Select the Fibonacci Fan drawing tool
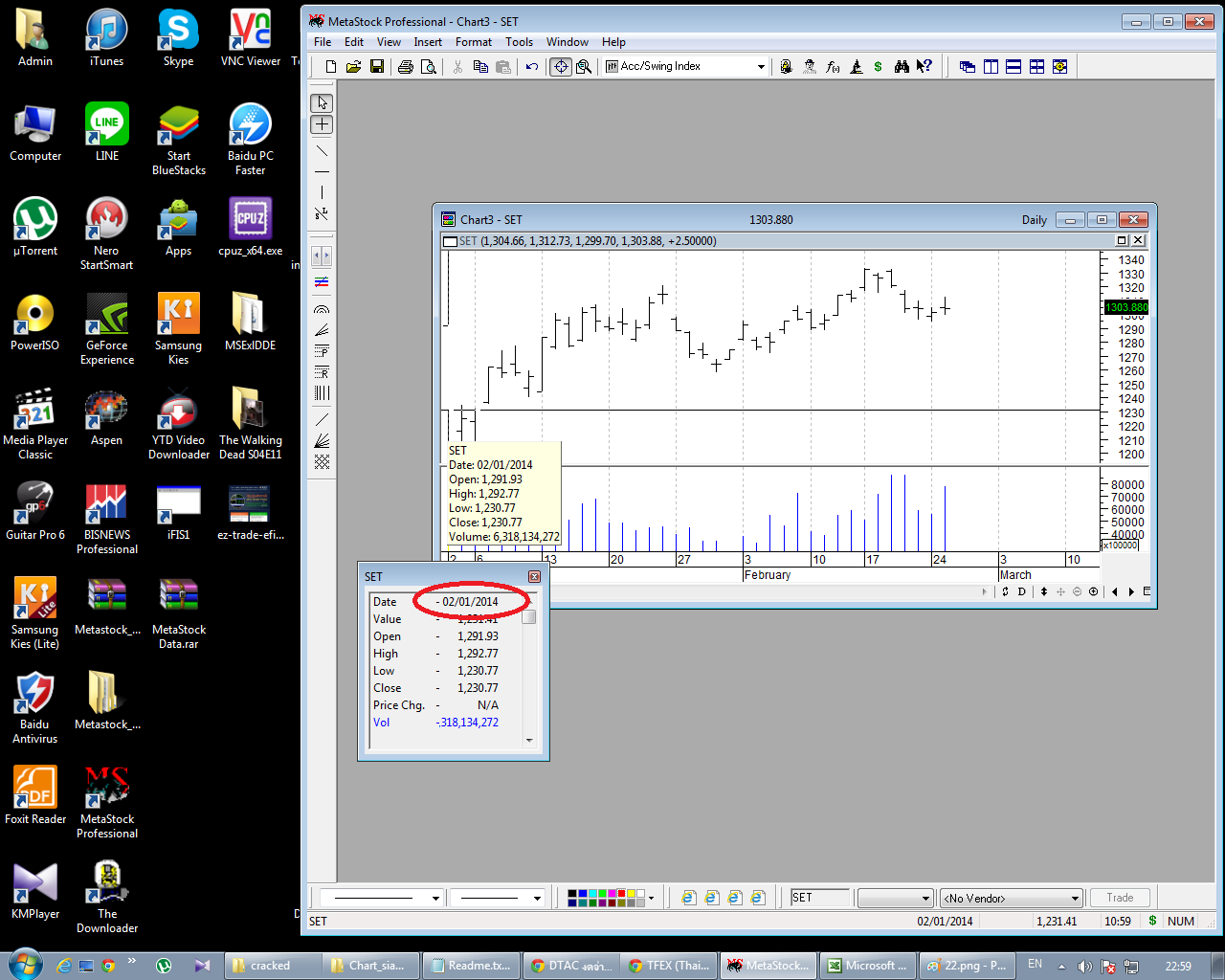The height and width of the screenshot is (980, 1225). pyautogui.click(x=323, y=330)
